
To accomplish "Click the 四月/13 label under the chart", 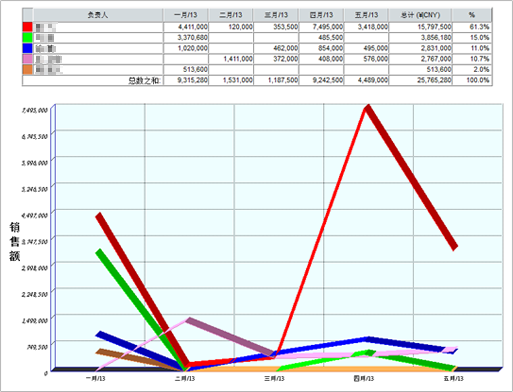I will (364, 379).
